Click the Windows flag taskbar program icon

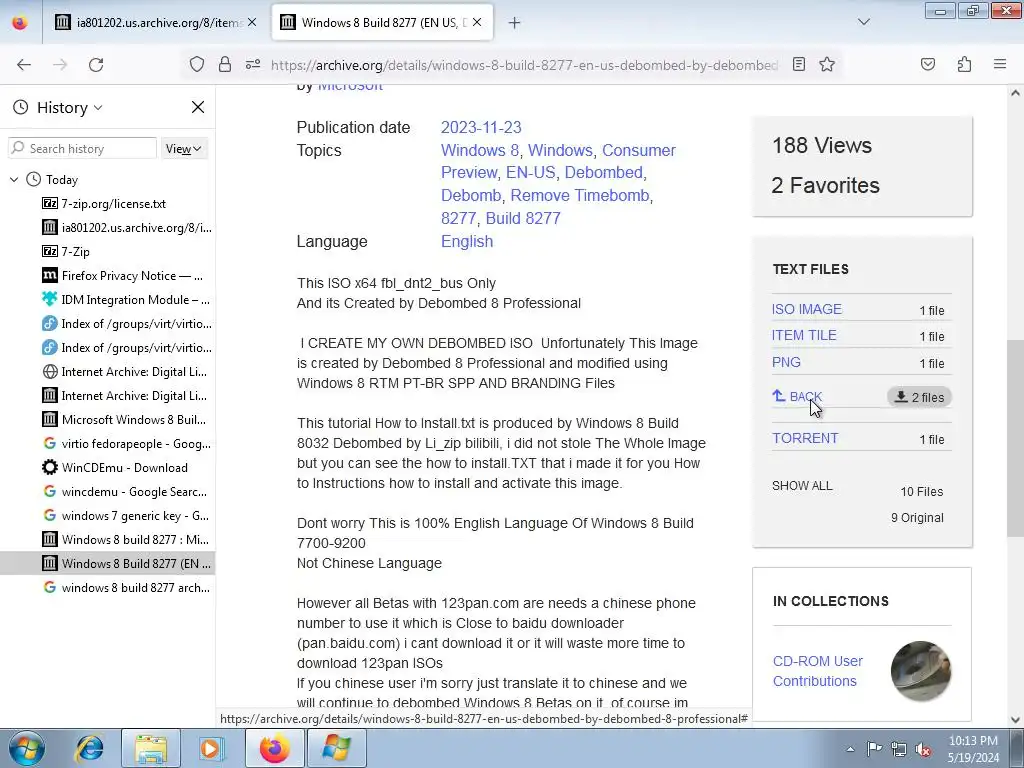click(336, 748)
